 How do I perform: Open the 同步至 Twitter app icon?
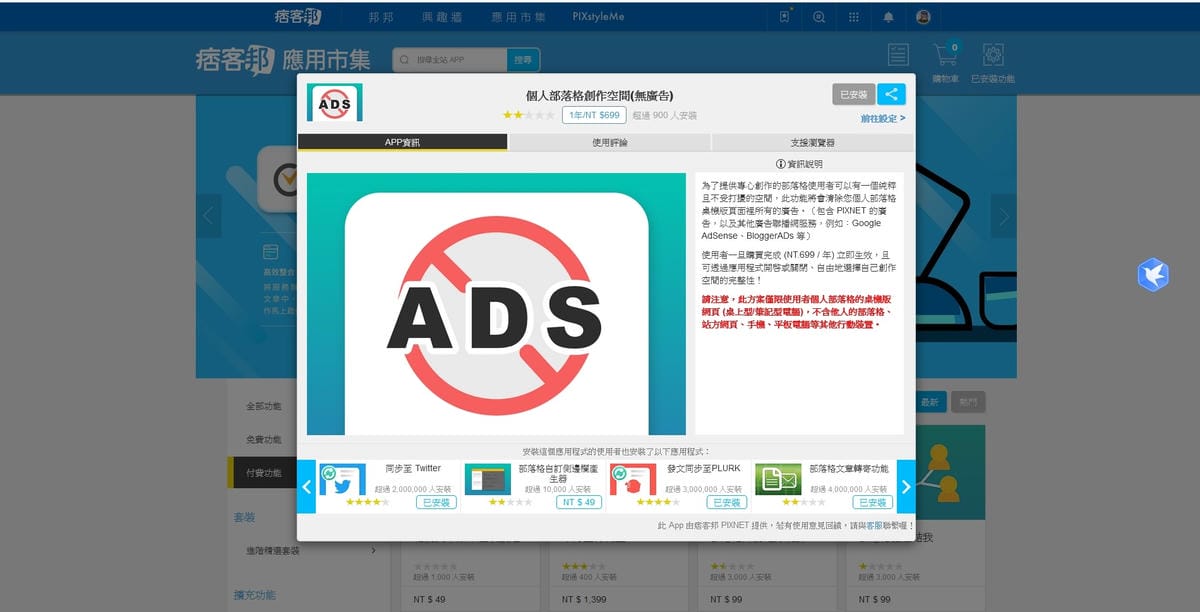pos(342,480)
